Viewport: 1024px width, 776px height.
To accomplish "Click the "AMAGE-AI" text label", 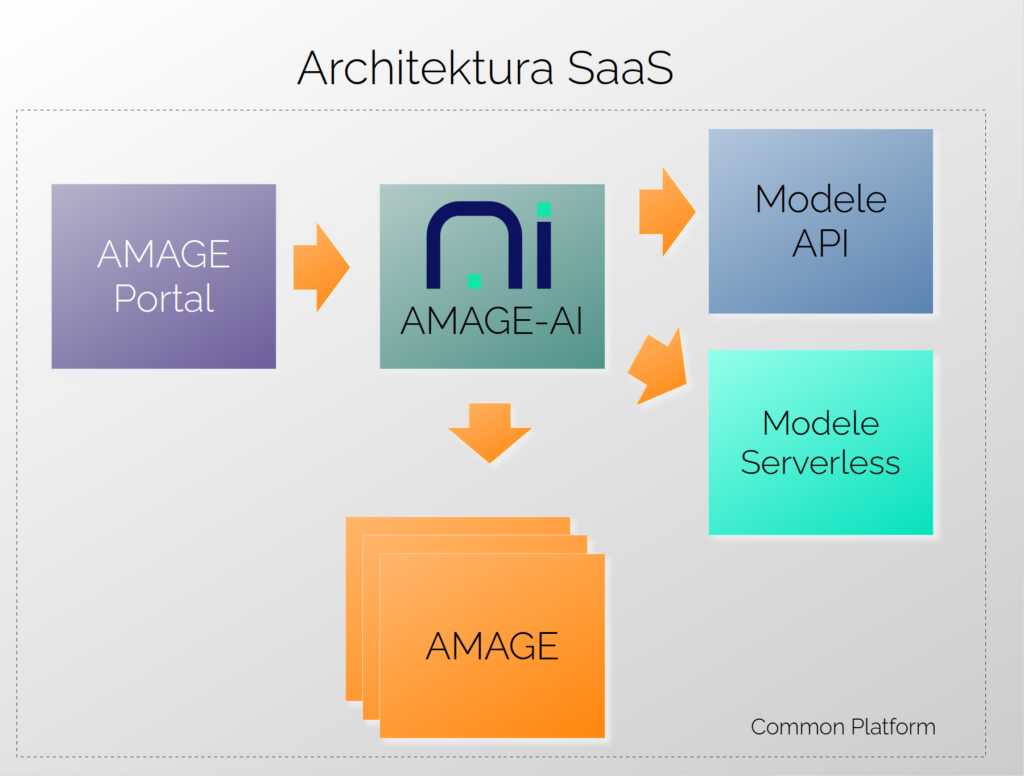I will (491, 322).
